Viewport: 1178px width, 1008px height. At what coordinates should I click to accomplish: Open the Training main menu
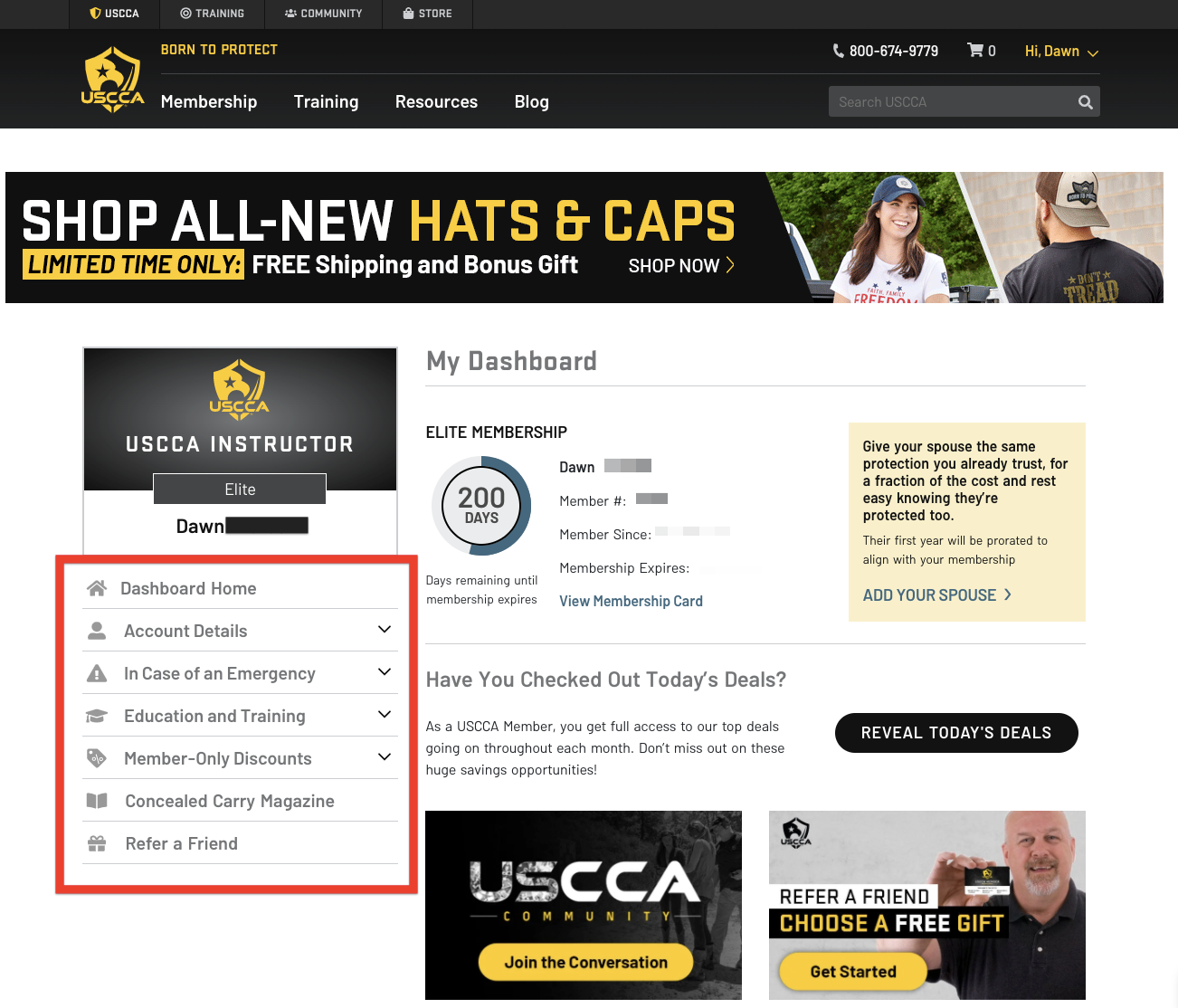pos(327,101)
